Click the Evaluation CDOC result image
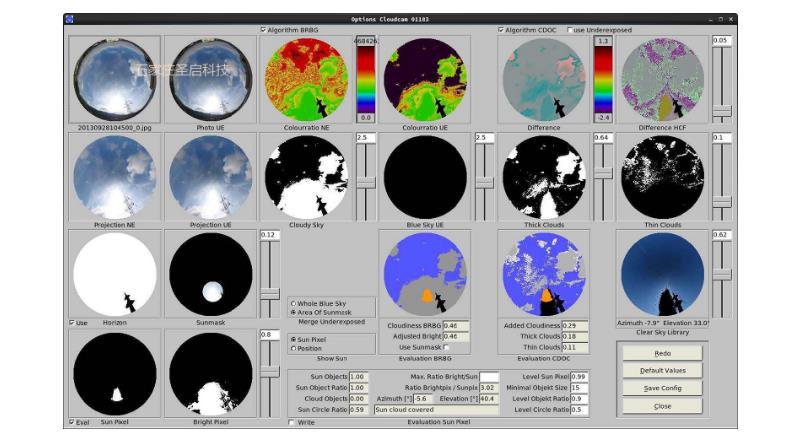The image size is (800, 442). coord(544,274)
